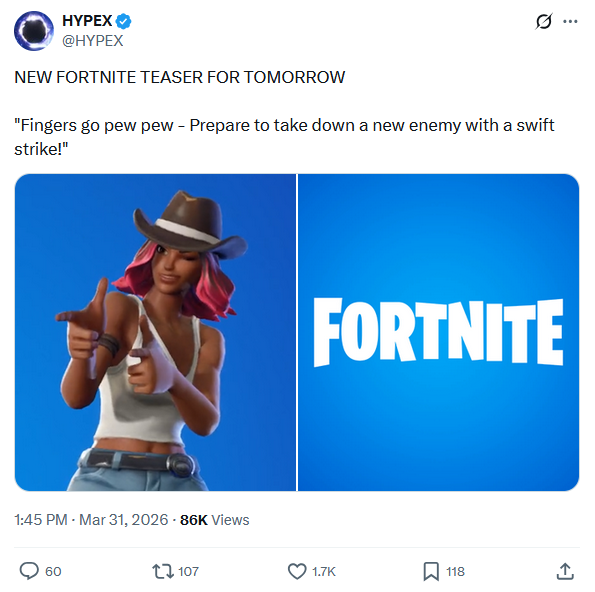Open the Fortnite logo image
This screenshot has width=595, height=592.
coord(439,332)
